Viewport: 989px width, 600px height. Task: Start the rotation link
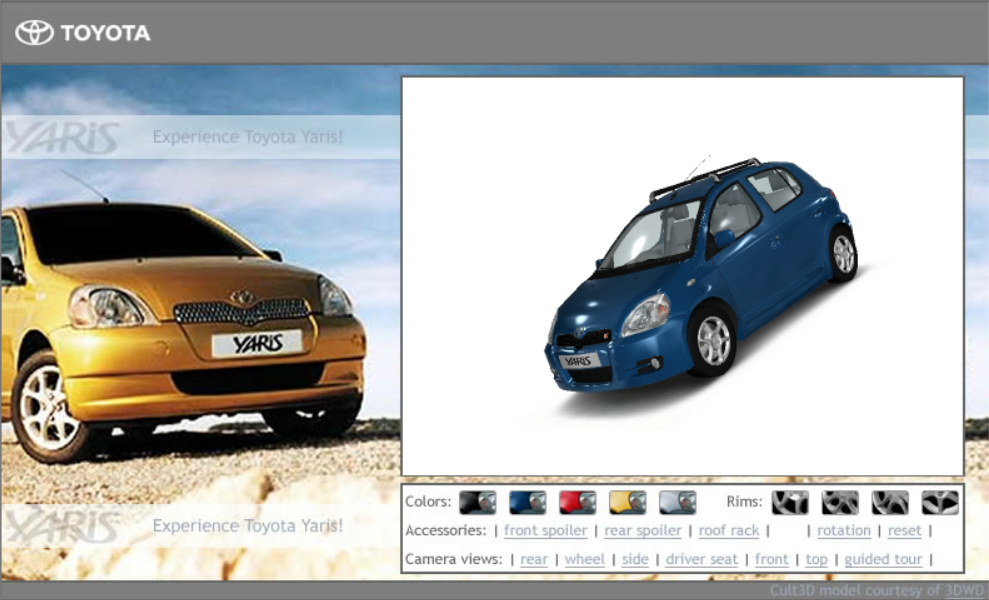[x=844, y=531]
